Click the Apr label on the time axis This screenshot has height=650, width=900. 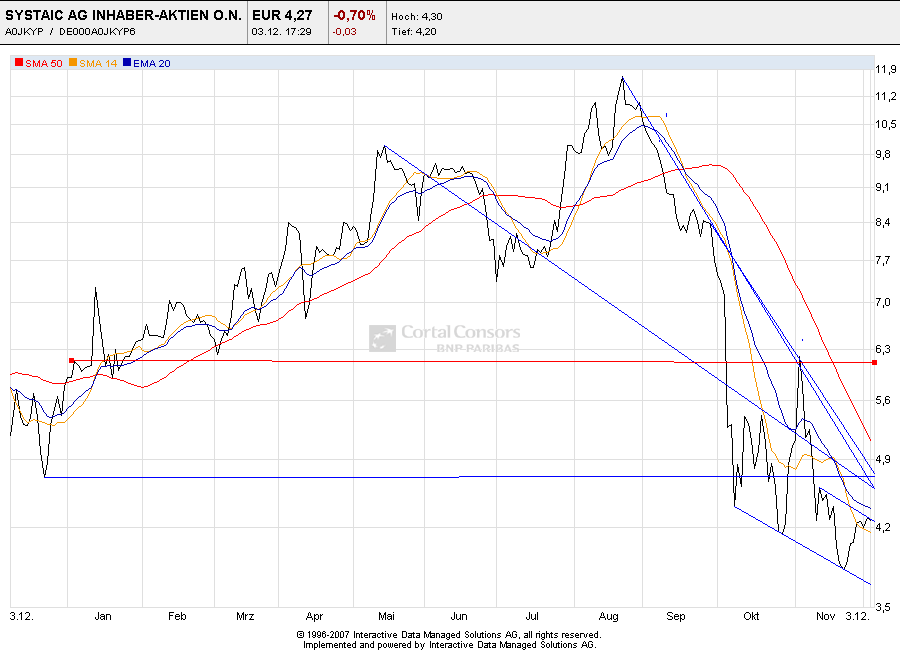(x=314, y=616)
